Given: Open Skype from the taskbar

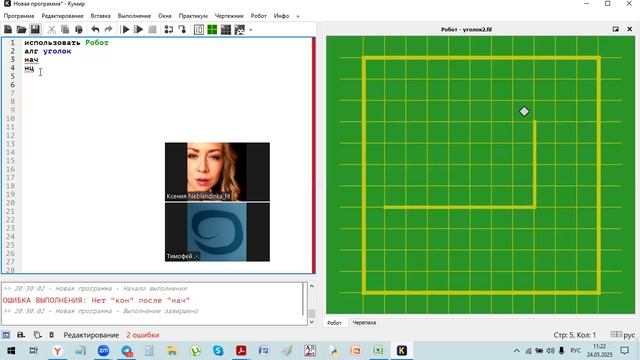Looking at the screenshot, I should coord(218,351).
